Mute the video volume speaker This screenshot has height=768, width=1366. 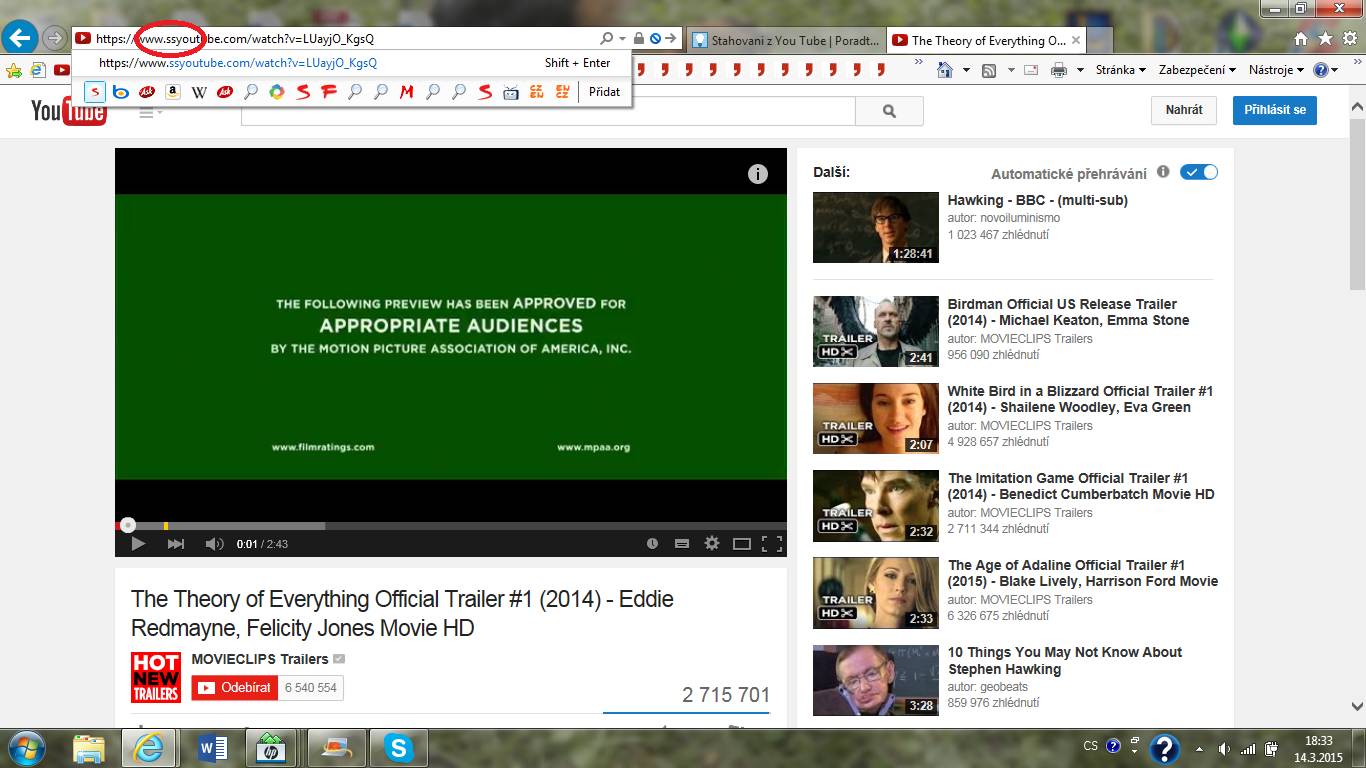pyautogui.click(x=214, y=544)
